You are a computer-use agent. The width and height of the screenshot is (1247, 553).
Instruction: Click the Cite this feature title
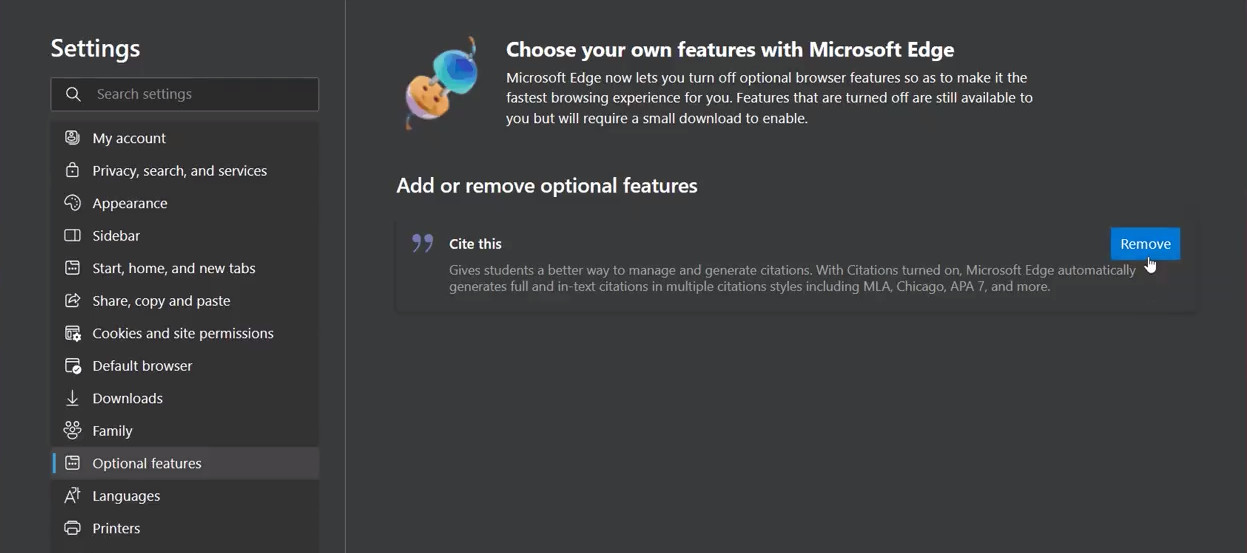point(475,244)
